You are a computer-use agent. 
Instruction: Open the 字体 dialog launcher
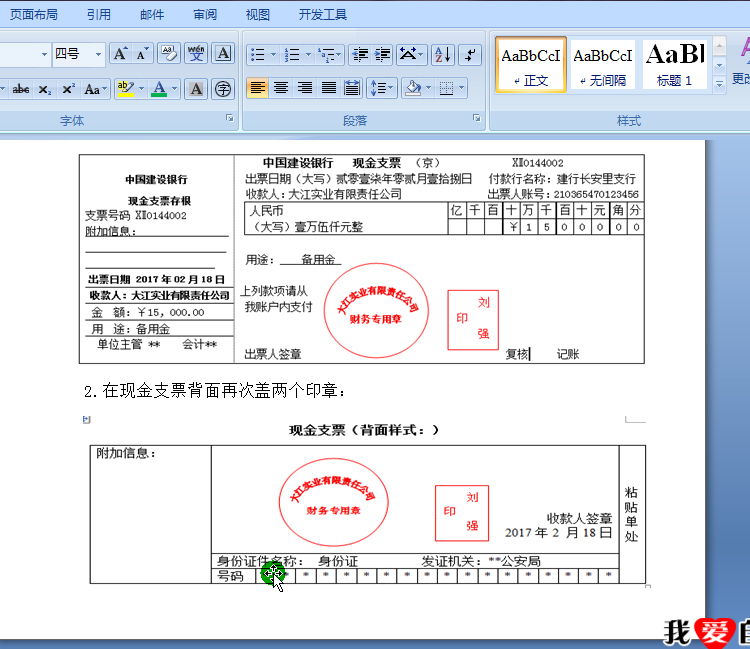[230, 118]
